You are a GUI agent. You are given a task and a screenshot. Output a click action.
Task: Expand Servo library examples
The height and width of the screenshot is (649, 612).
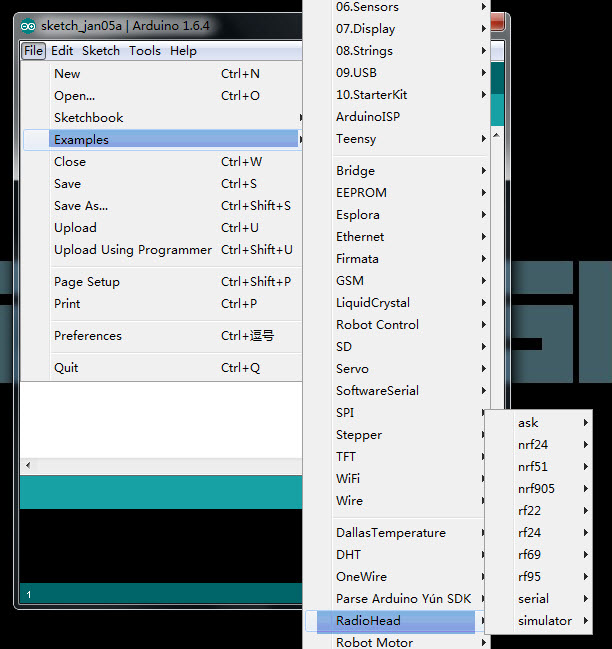click(397, 368)
